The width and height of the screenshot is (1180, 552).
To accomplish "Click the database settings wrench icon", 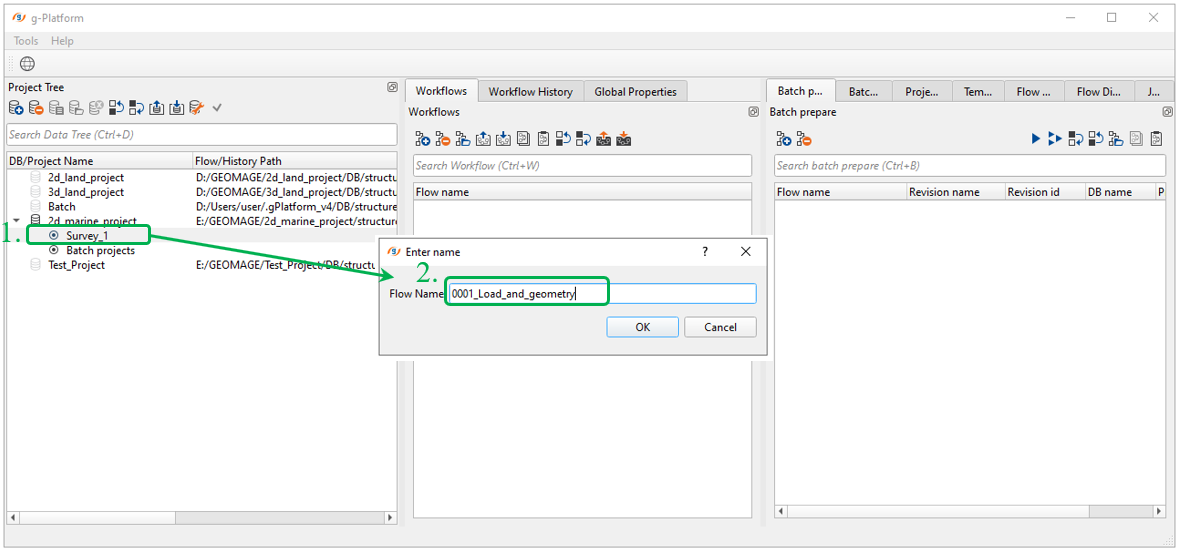I will (196, 108).
